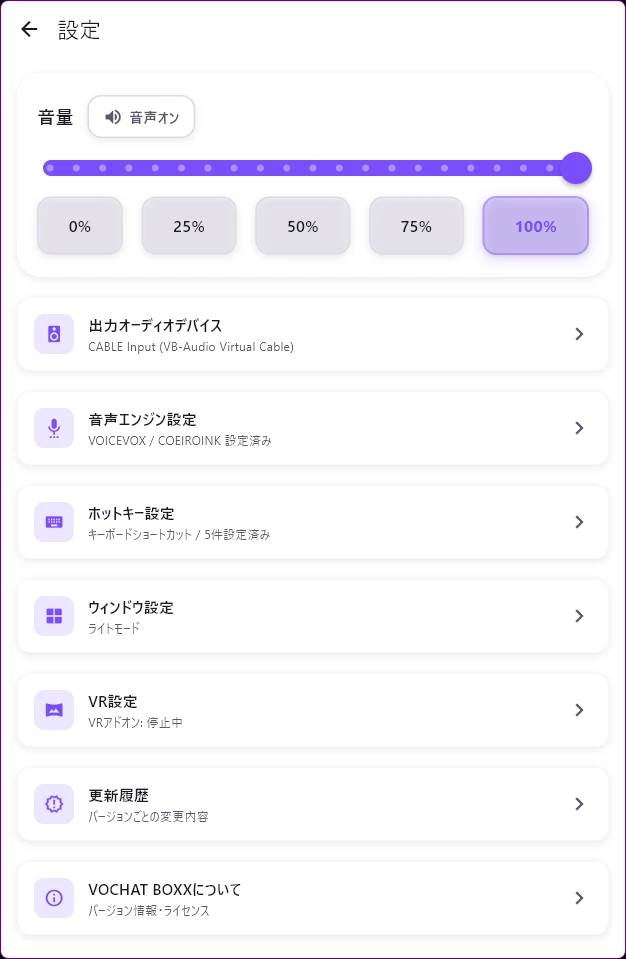
Task: Click the speaker icon for 出力オーディオデバイス
Action: pyautogui.click(x=53, y=333)
